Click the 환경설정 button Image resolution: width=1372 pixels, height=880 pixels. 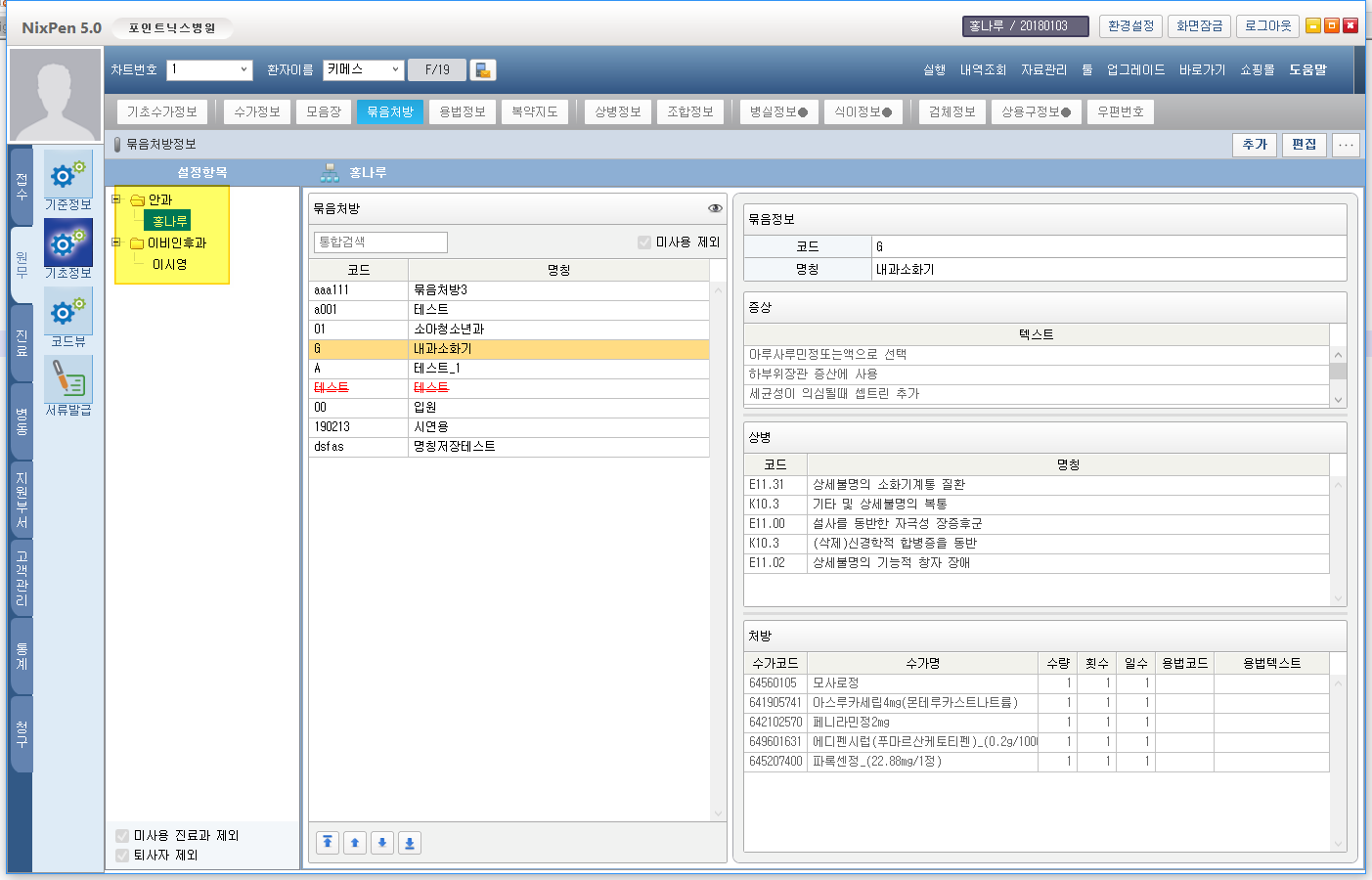point(1130,26)
